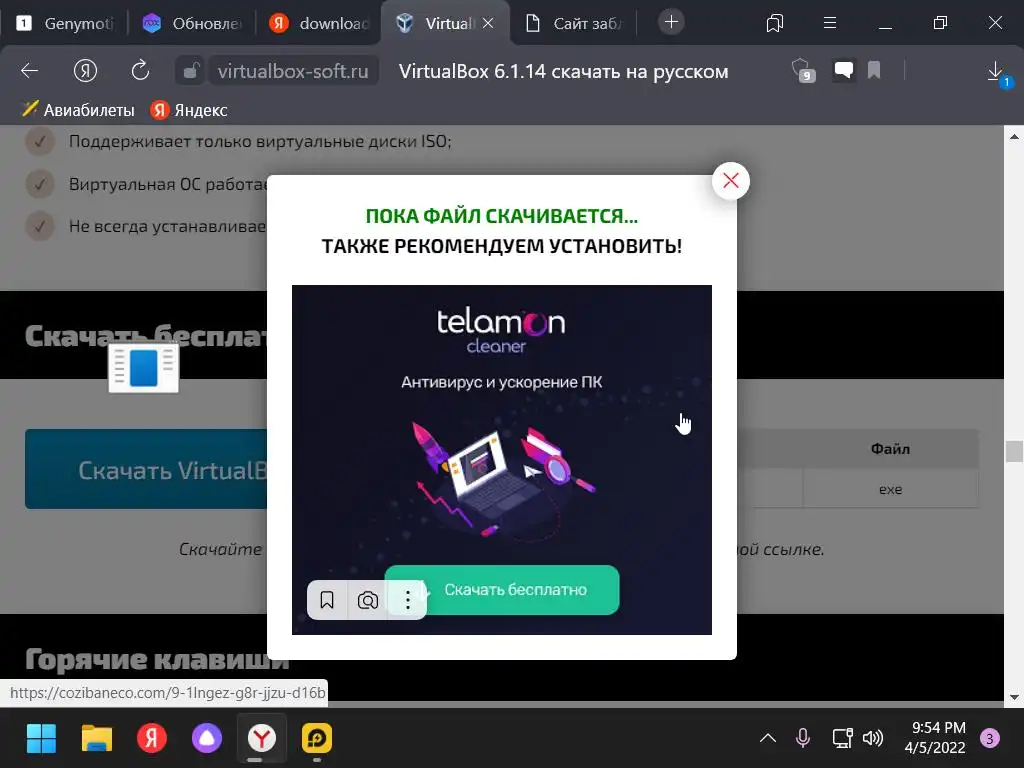1024x768 pixels.
Task: Open network settings from the tray icon
Action: coord(842,739)
